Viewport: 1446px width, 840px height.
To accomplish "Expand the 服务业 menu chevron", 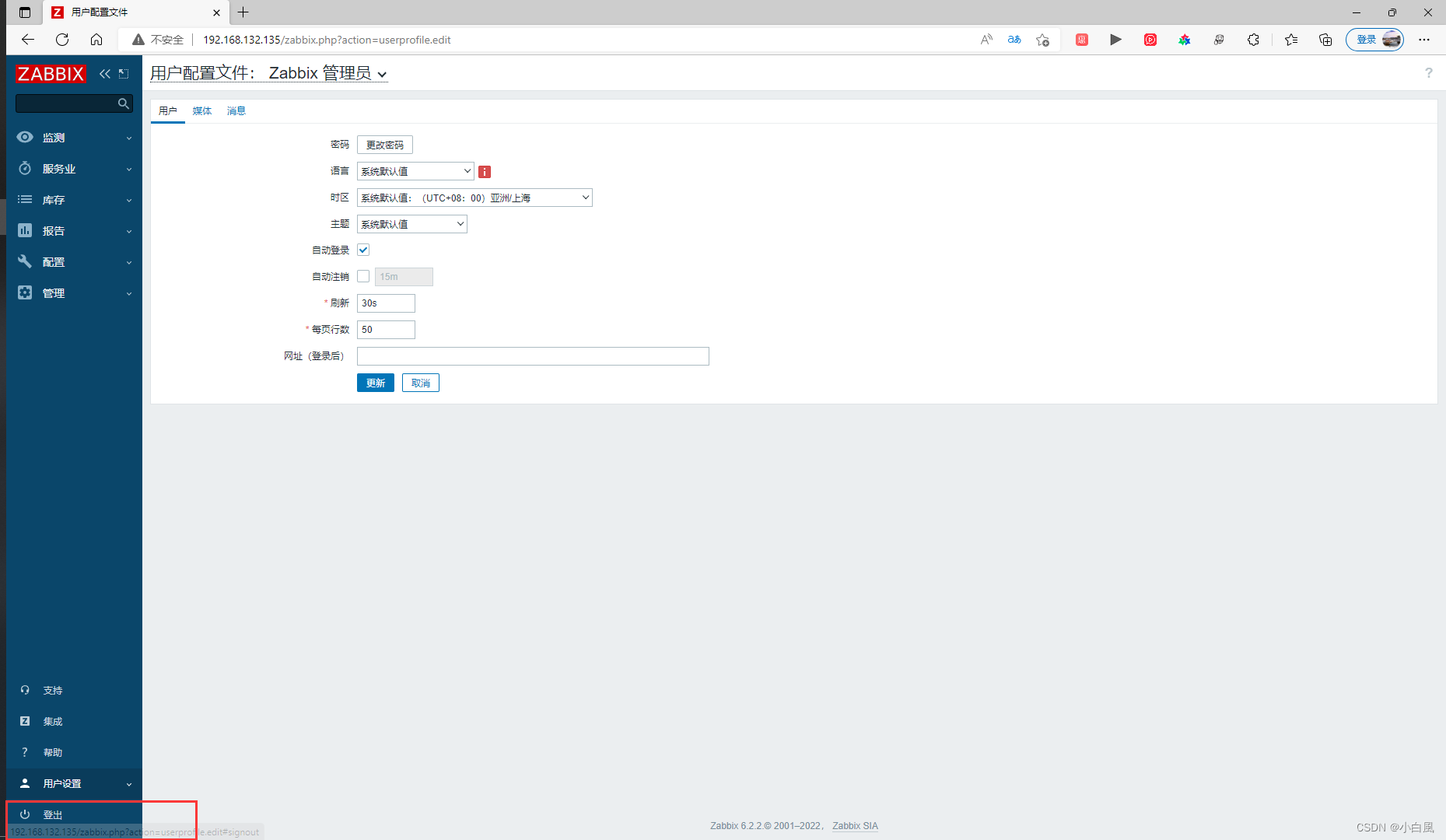I will [x=129, y=170].
